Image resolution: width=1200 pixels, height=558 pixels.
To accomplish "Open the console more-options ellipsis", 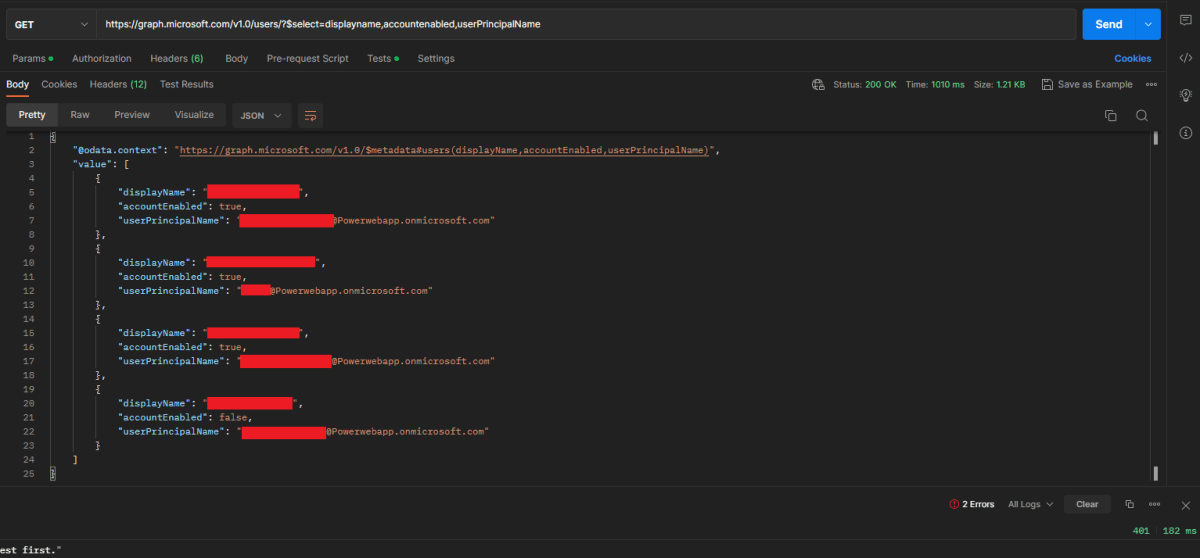I will point(1154,504).
